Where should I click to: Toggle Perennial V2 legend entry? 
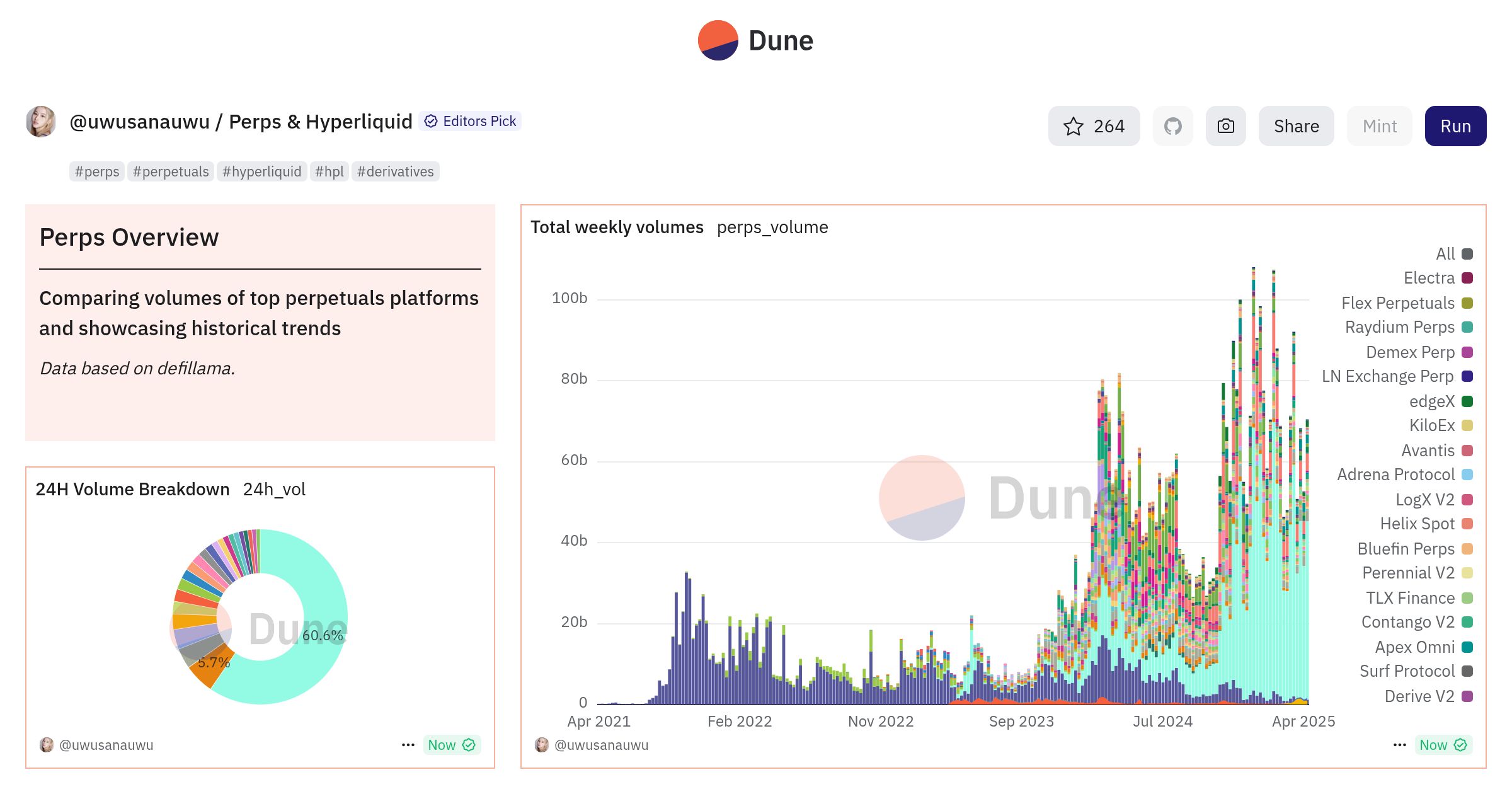tap(1417, 573)
